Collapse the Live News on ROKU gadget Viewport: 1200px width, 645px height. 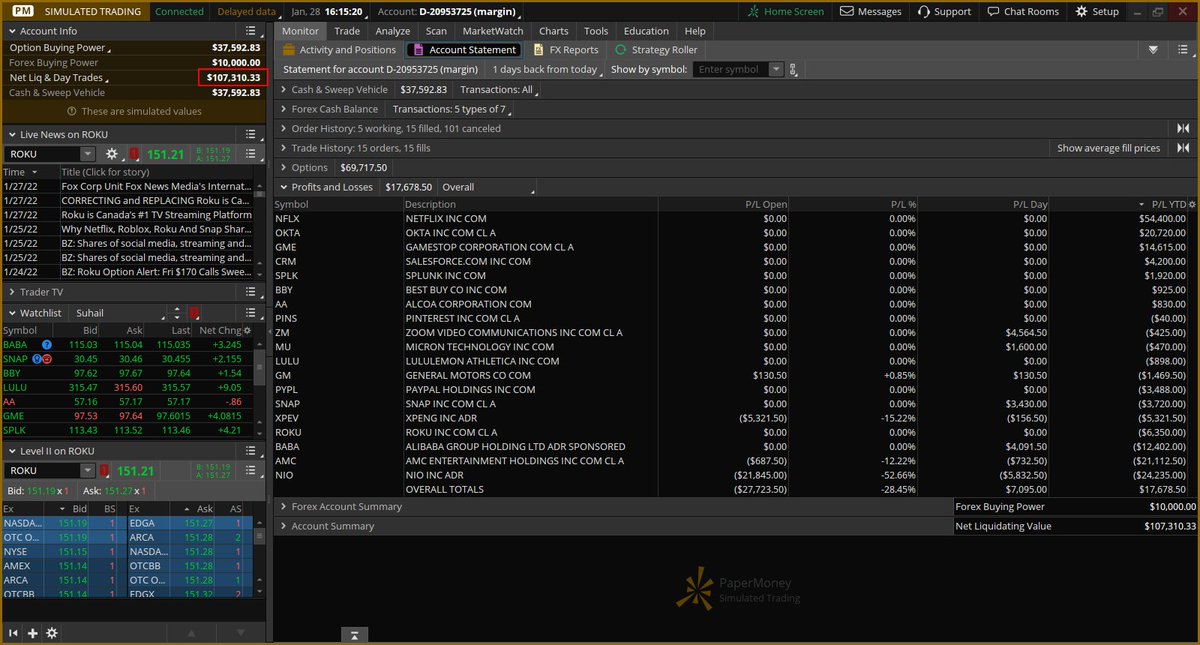[x=12, y=134]
